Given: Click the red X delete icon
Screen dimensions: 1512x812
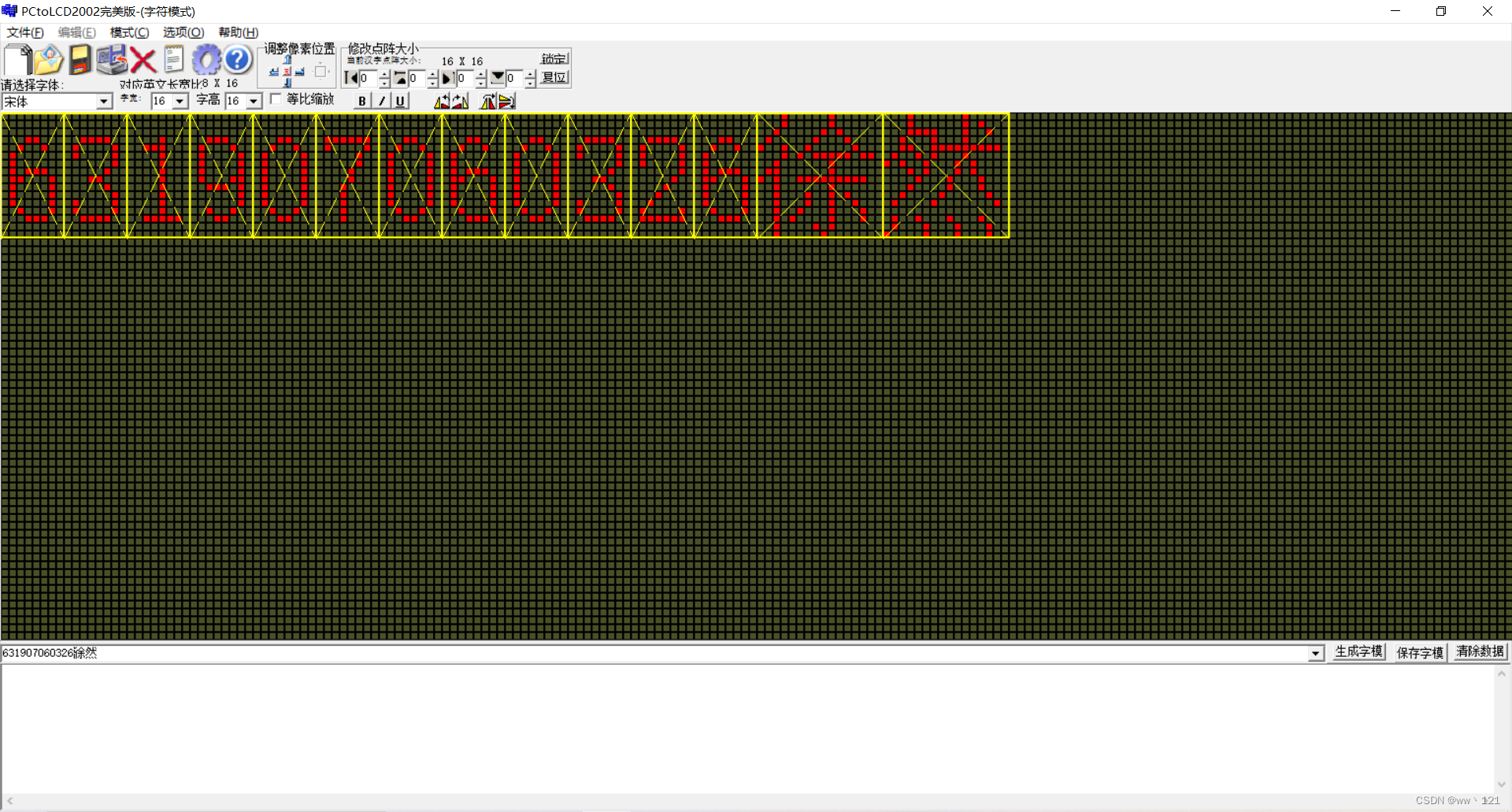Looking at the screenshot, I should tap(143, 61).
